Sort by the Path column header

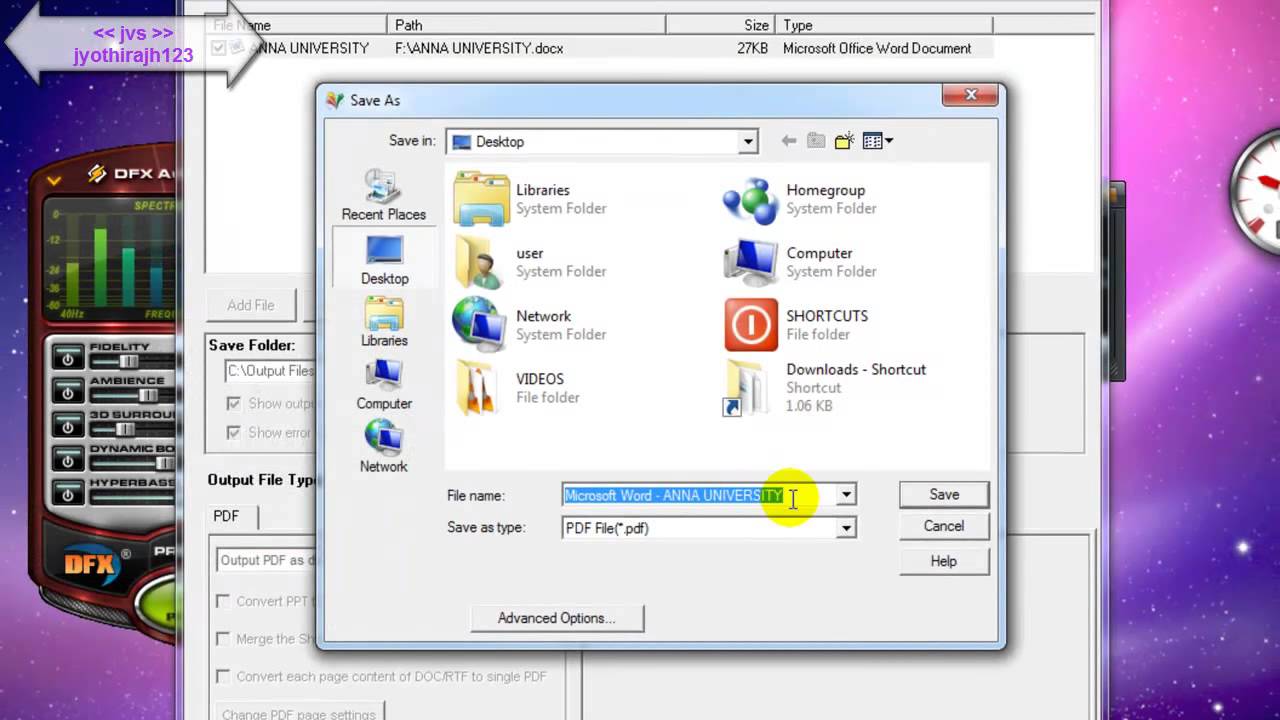pyautogui.click(x=526, y=25)
